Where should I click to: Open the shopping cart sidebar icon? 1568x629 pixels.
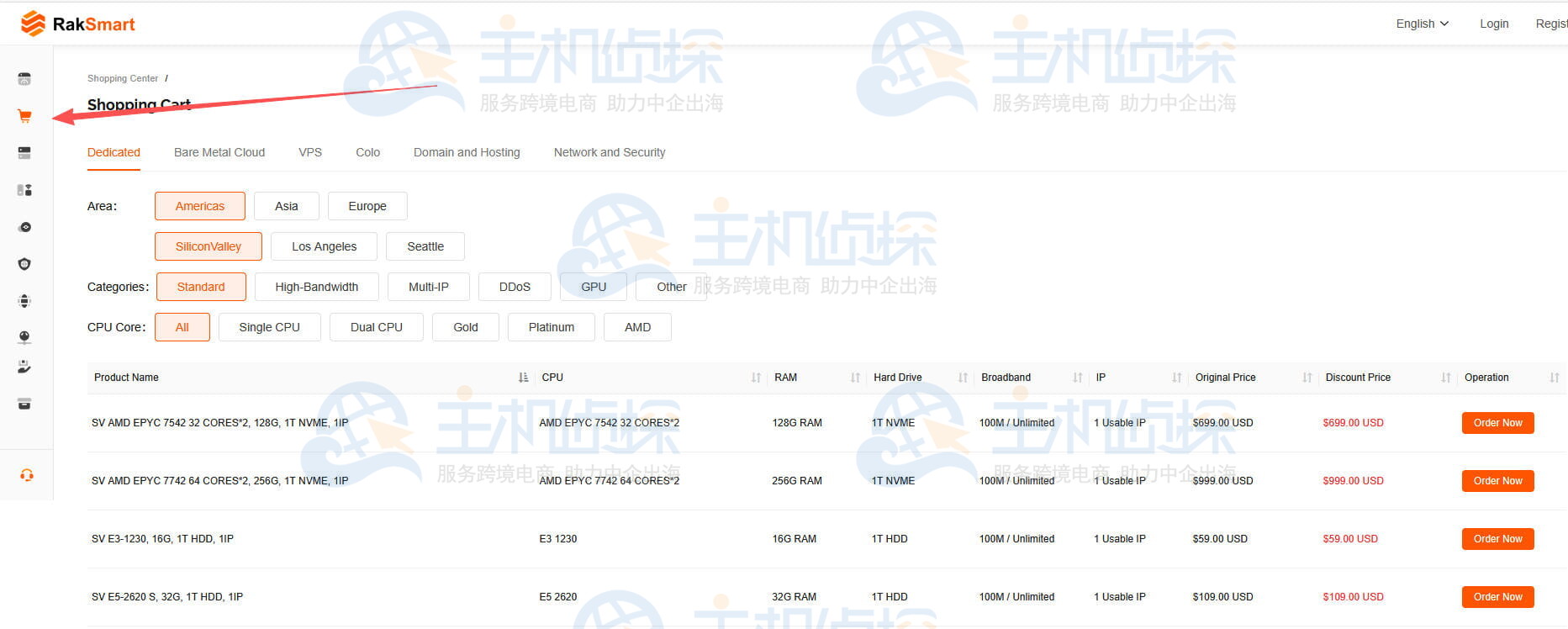tap(24, 116)
